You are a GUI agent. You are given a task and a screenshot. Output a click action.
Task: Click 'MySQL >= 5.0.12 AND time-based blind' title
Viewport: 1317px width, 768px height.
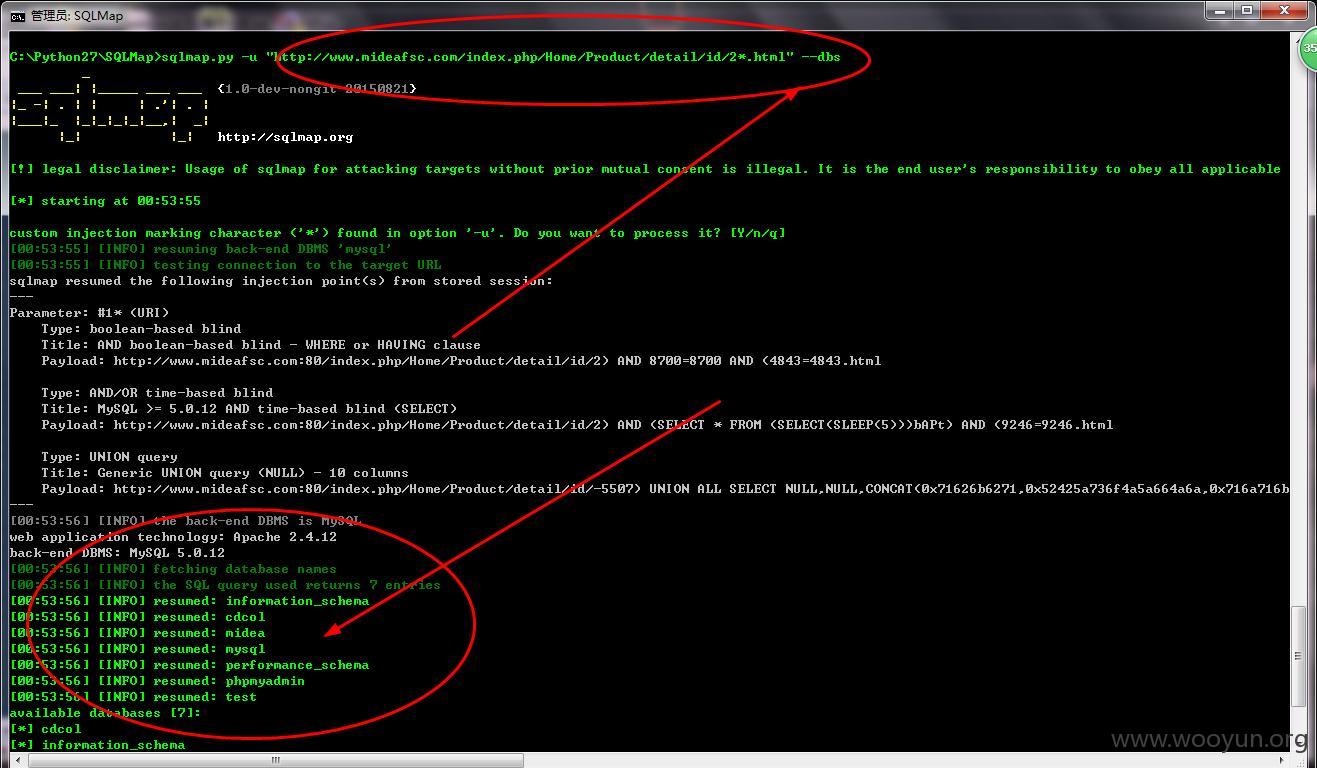[x=249, y=409]
